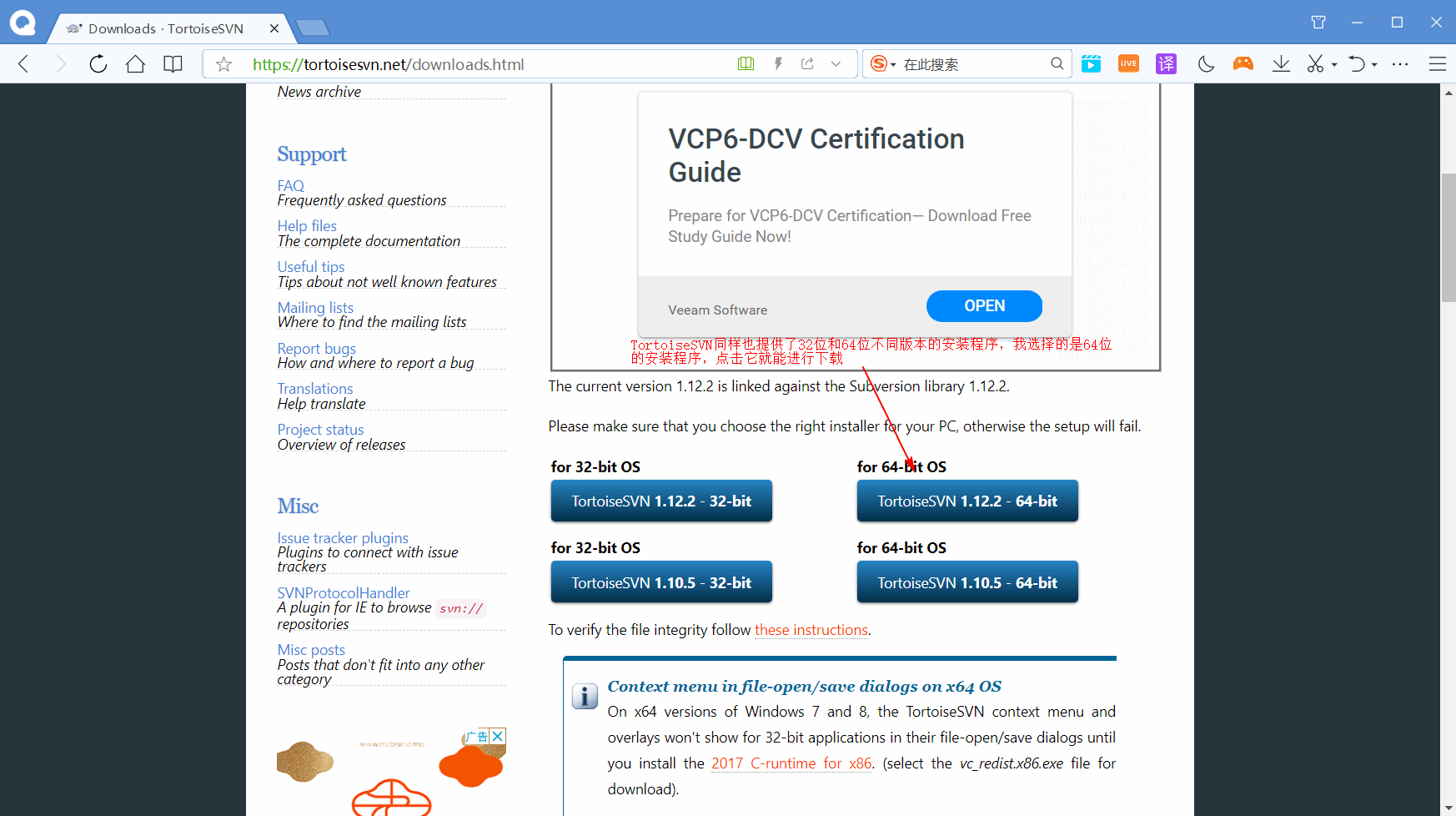The width and height of the screenshot is (1456, 816).
Task: Go back to the previous page
Action: tap(23, 64)
